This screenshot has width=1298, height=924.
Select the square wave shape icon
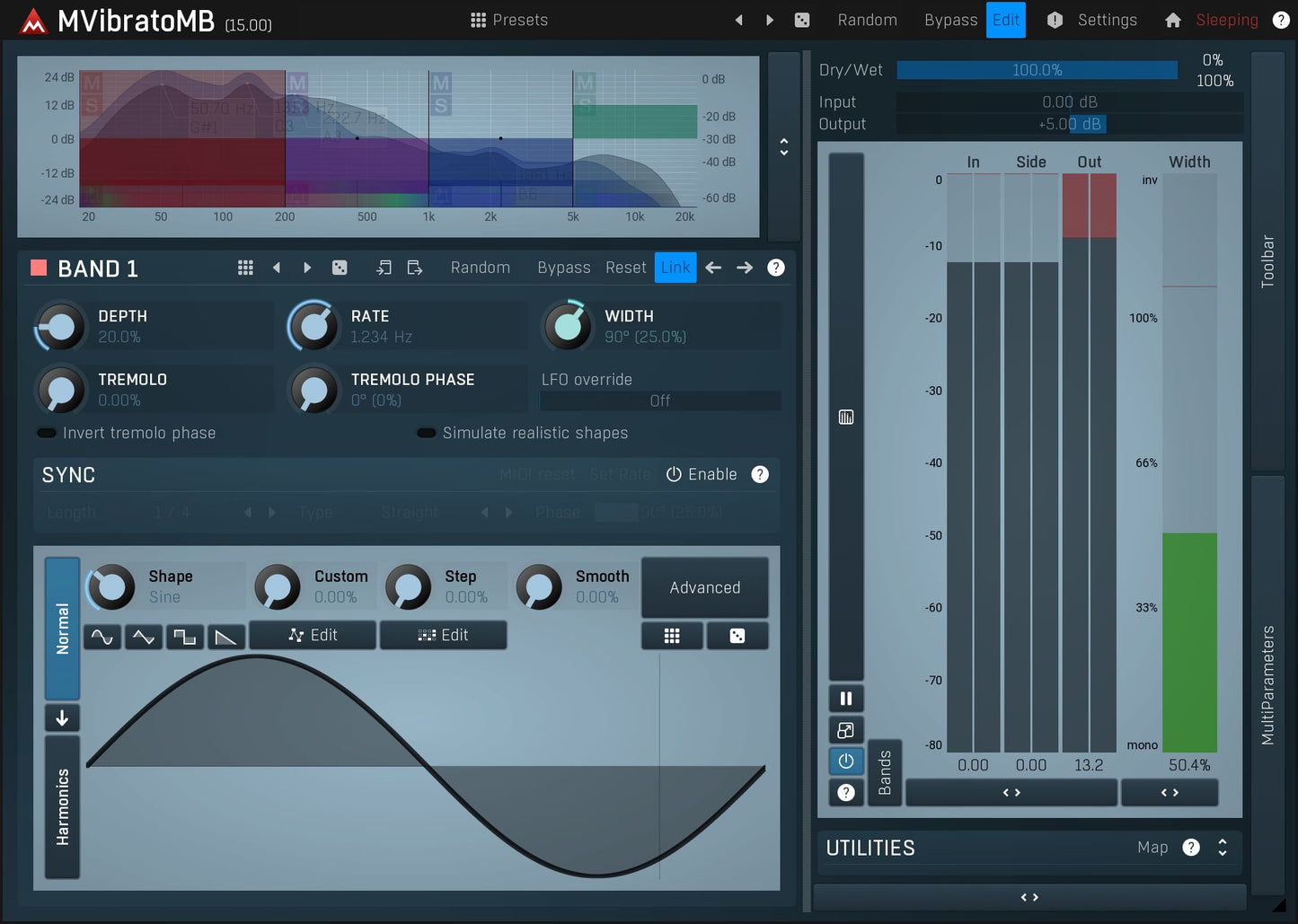pyautogui.click(x=184, y=637)
